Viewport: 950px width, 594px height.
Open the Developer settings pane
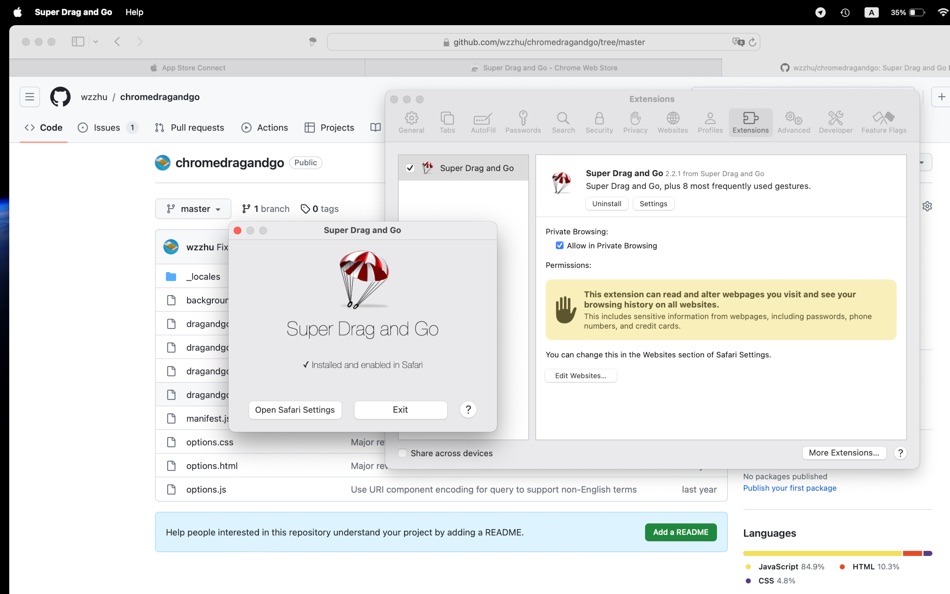click(835, 122)
